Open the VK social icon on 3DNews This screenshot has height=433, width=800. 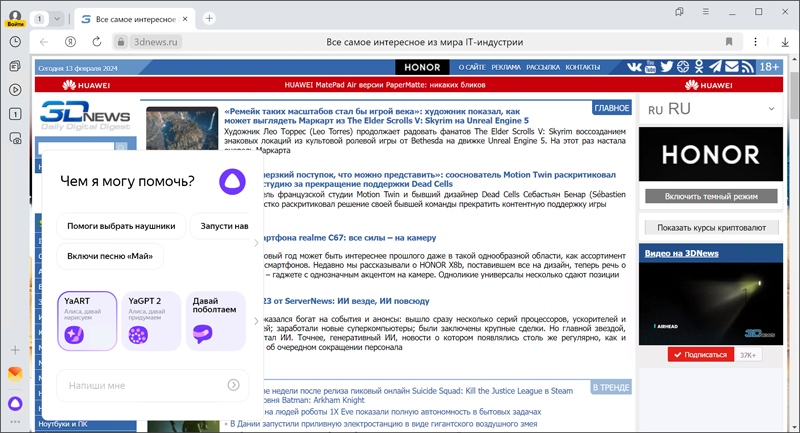pos(635,67)
